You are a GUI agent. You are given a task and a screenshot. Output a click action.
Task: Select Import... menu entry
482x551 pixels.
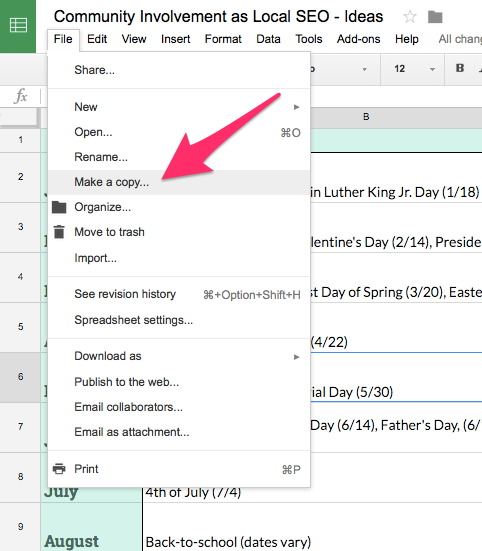(179, 258)
